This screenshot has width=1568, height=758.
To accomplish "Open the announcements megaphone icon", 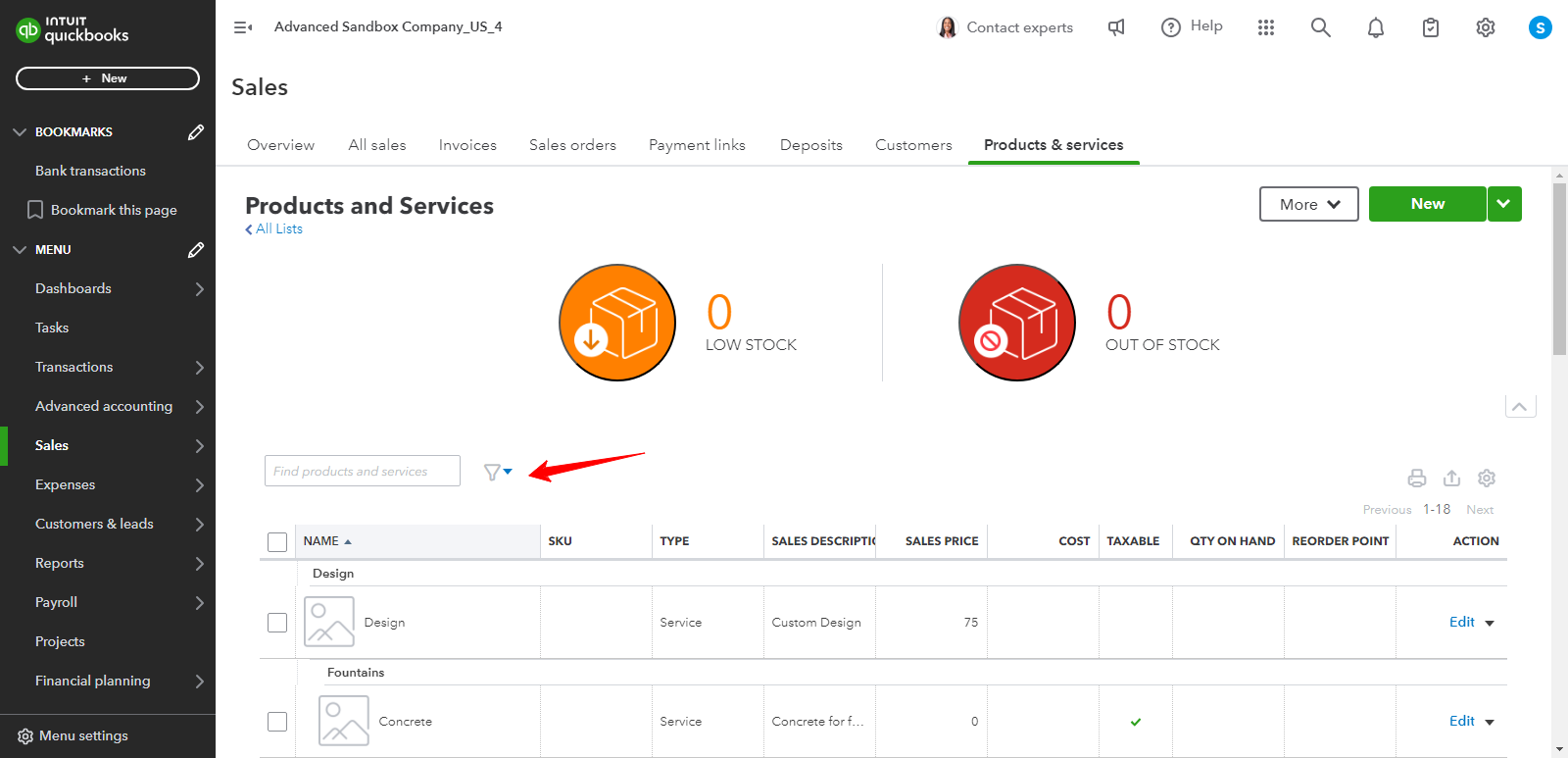I will pyautogui.click(x=1116, y=27).
